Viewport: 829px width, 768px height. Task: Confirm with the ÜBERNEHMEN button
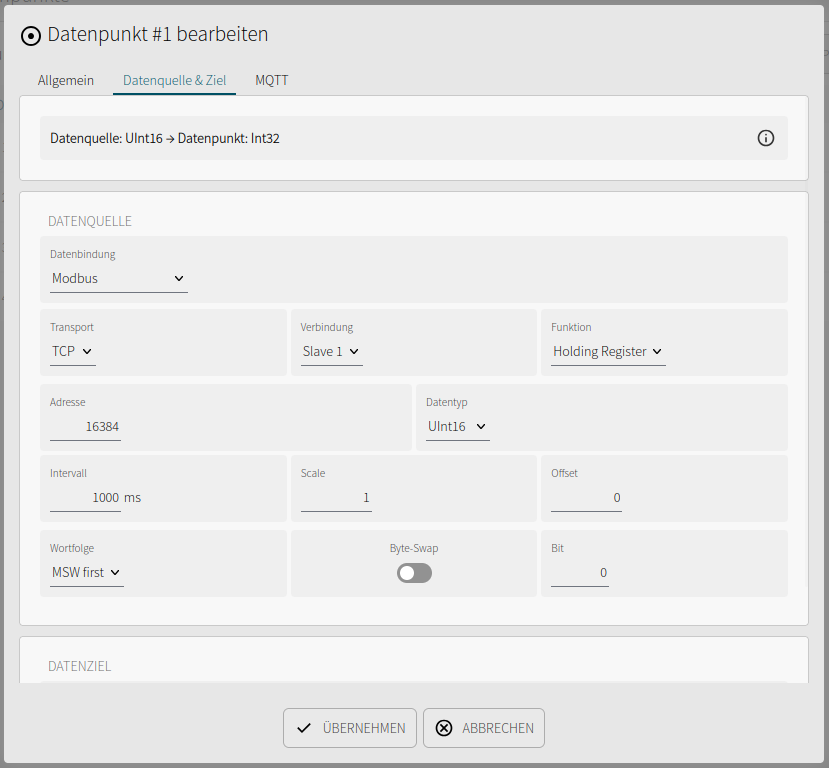pyautogui.click(x=349, y=728)
